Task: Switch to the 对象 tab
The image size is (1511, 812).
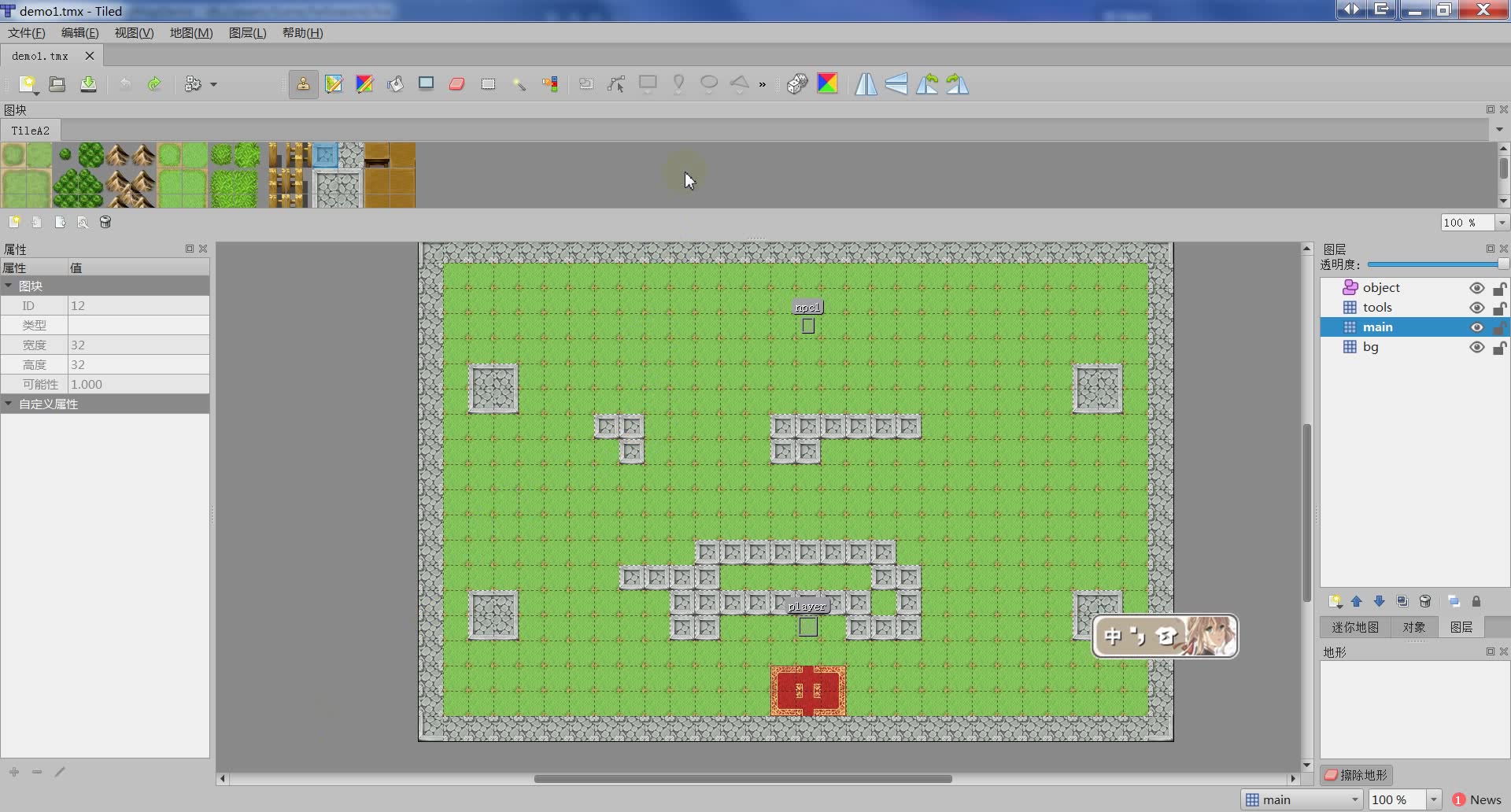Action: click(x=1414, y=627)
